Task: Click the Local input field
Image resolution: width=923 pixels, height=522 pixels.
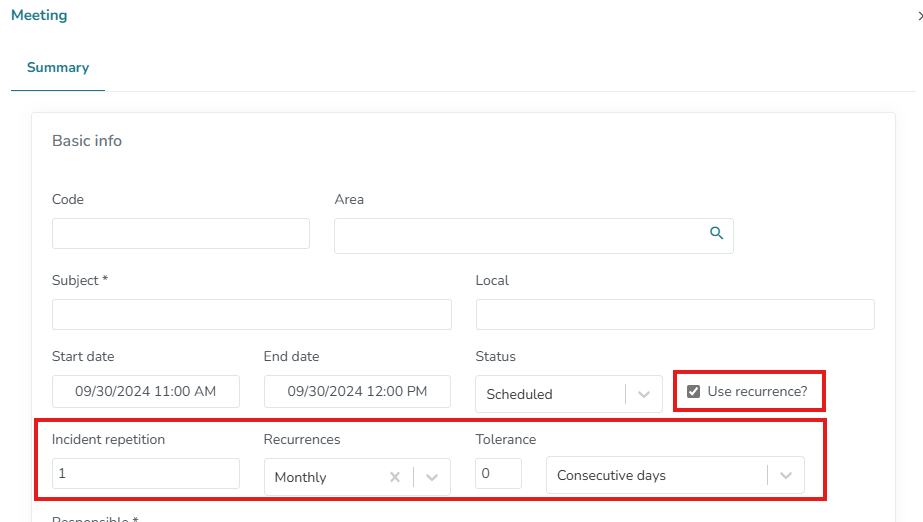Action: click(x=675, y=315)
